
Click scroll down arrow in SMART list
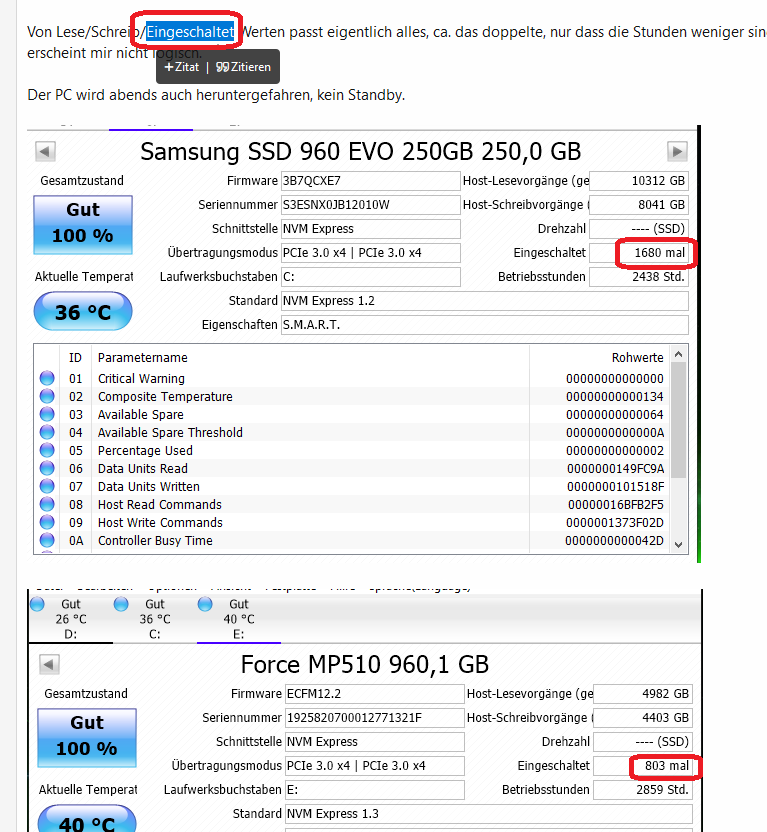pos(679,544)
